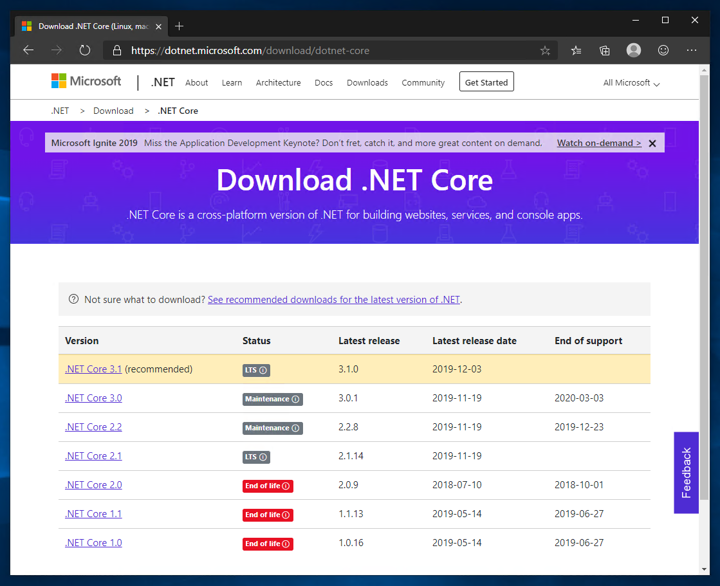The height and width of the screenshot is (586, 720).
Task: Click the 3.1.0 latest release cell
Action: (349, 369)
